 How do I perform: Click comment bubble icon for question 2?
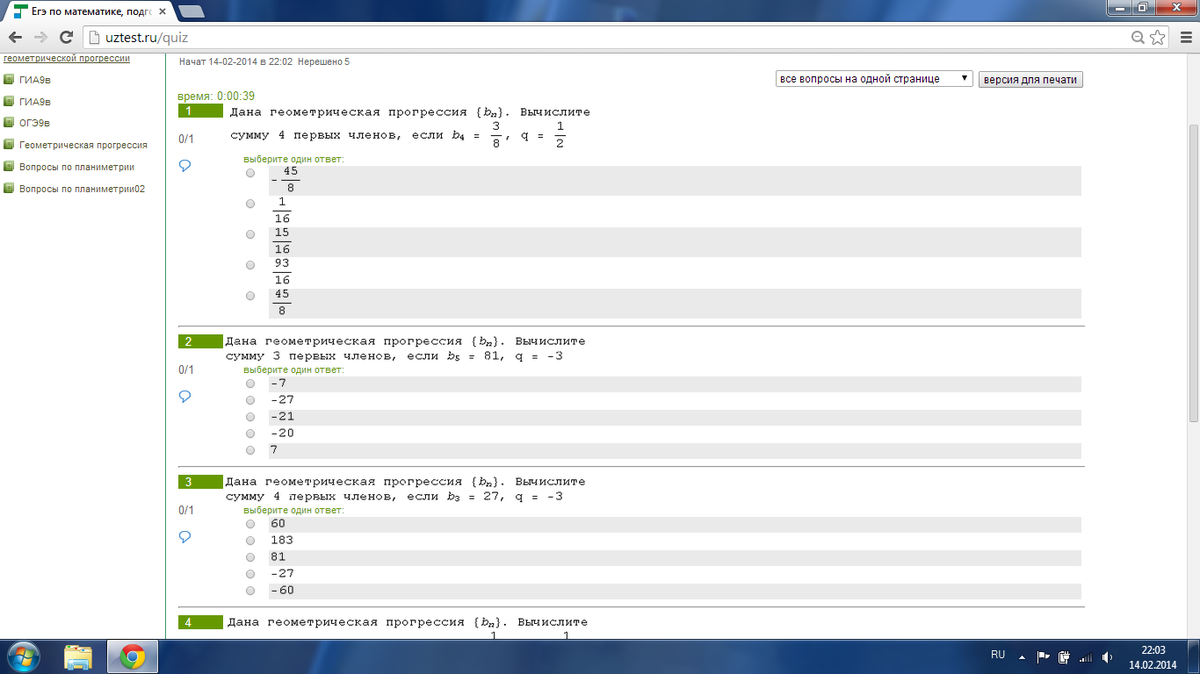pos(184,396)
